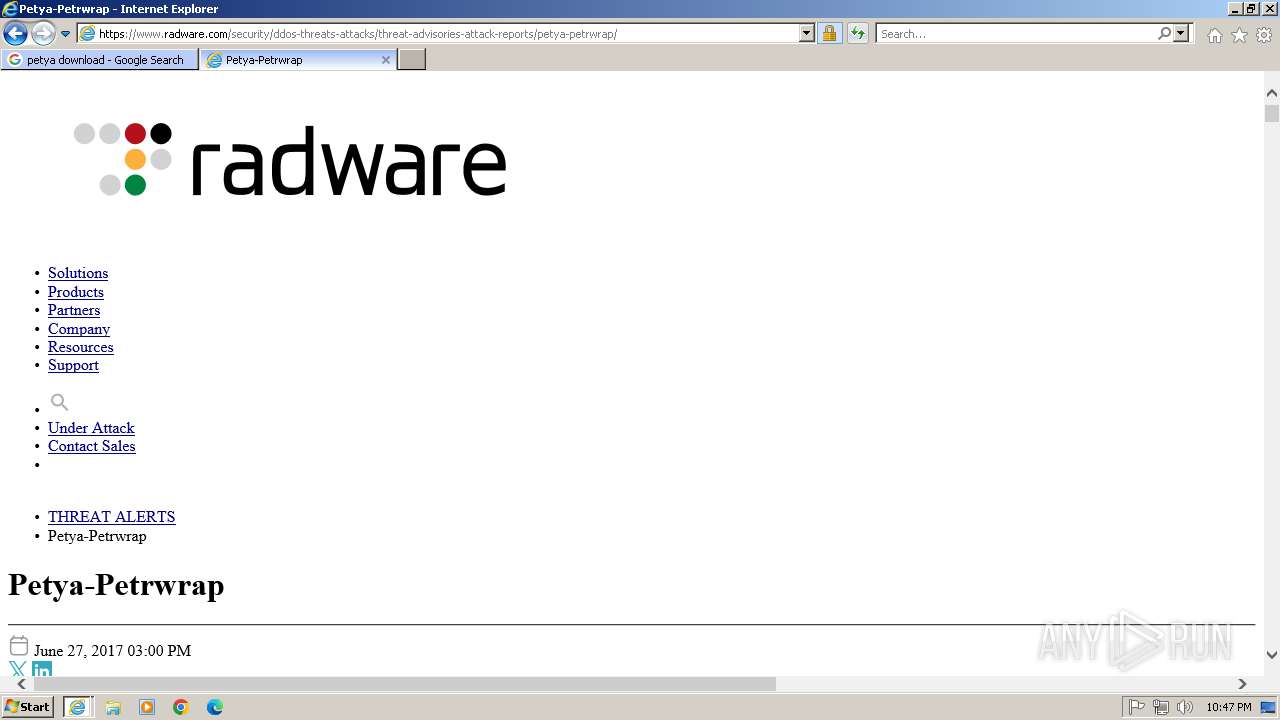The height and width of the screenshot is (720, 1280).
Task: Click the magnifier search icon in the search box
Action: pyautogui.click(x=1164, y=34)
